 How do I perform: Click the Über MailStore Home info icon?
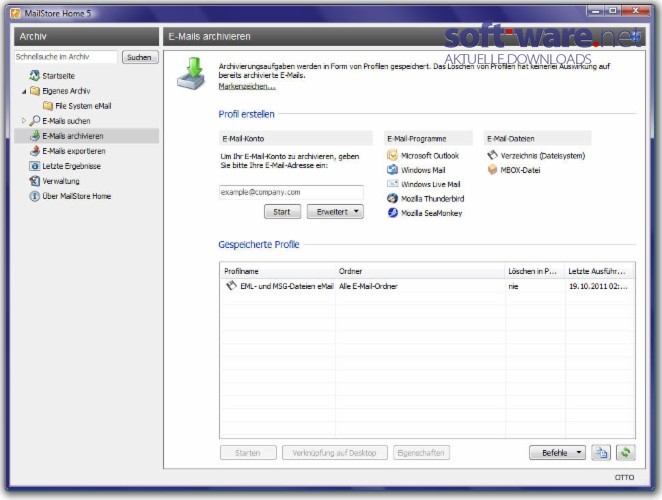tap(35, 196)
